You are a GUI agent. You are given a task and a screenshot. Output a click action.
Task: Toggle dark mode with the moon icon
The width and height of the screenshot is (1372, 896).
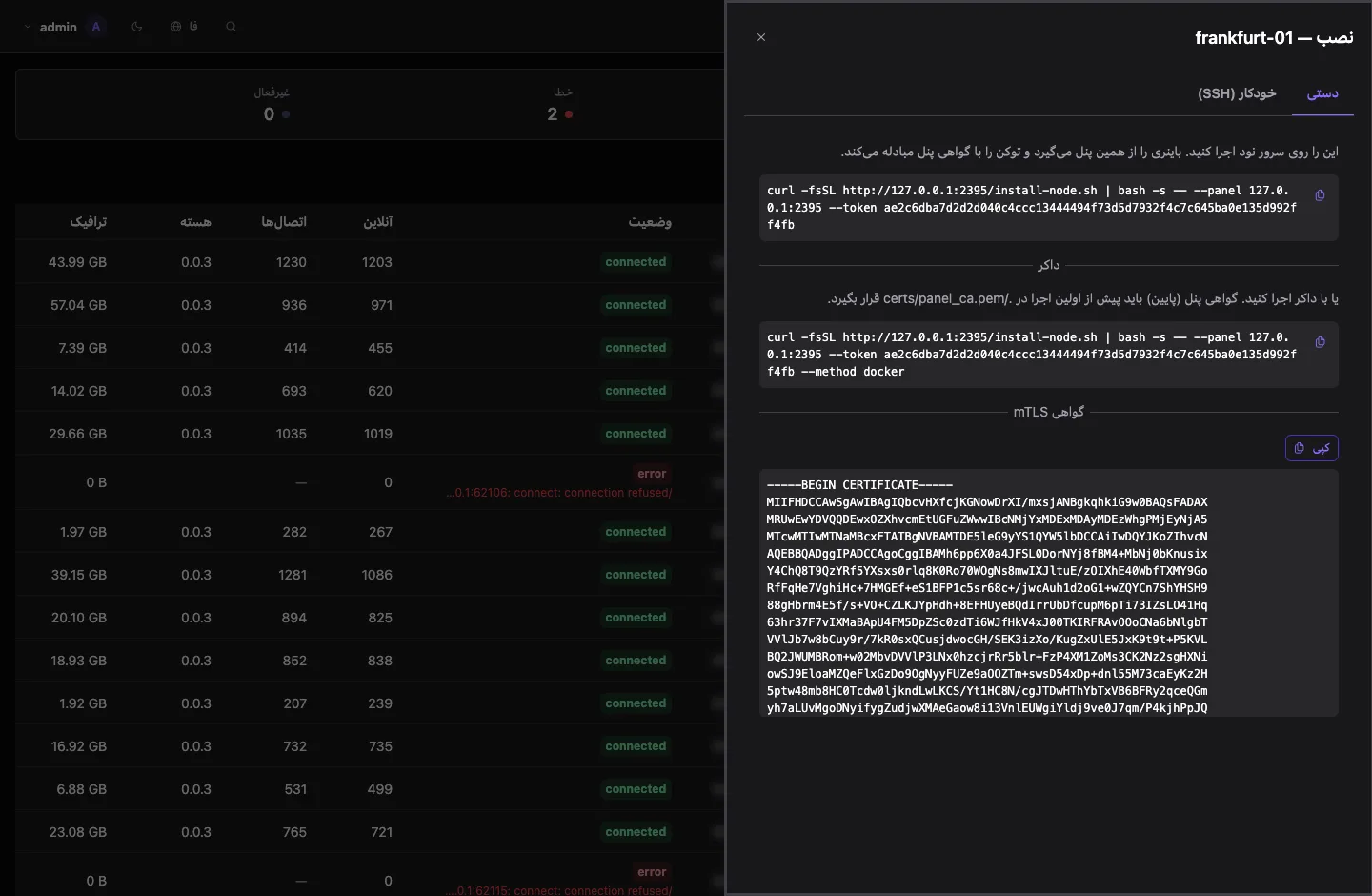click(x=137, y=27)
